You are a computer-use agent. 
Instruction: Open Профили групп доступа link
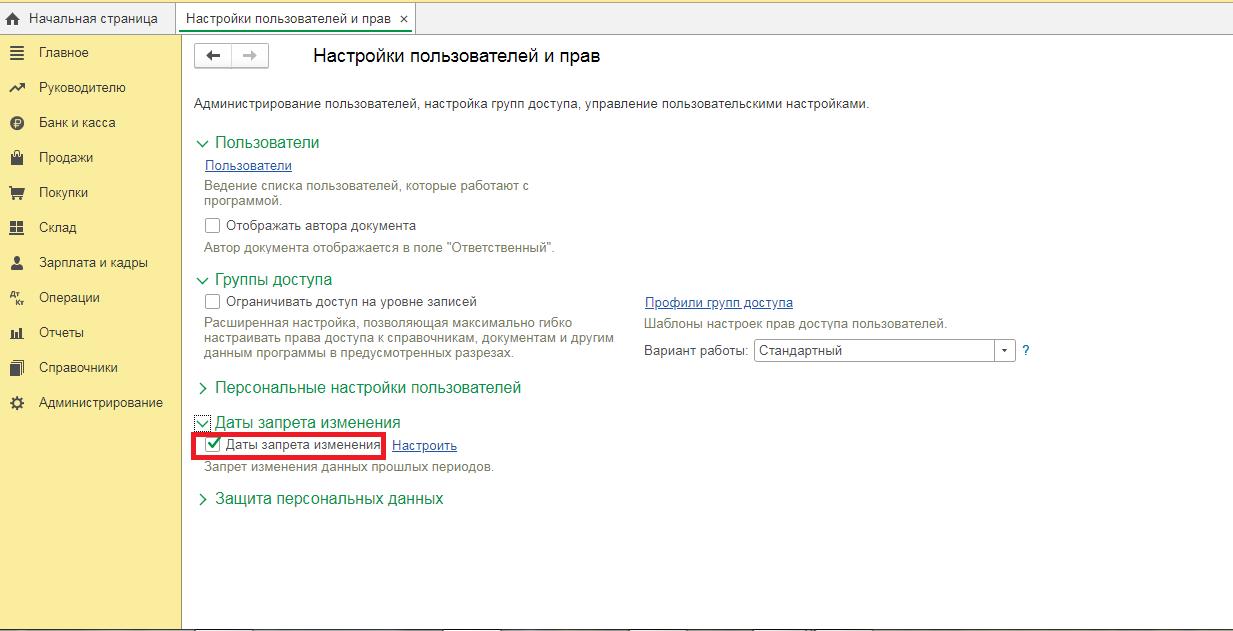[719, 303]
